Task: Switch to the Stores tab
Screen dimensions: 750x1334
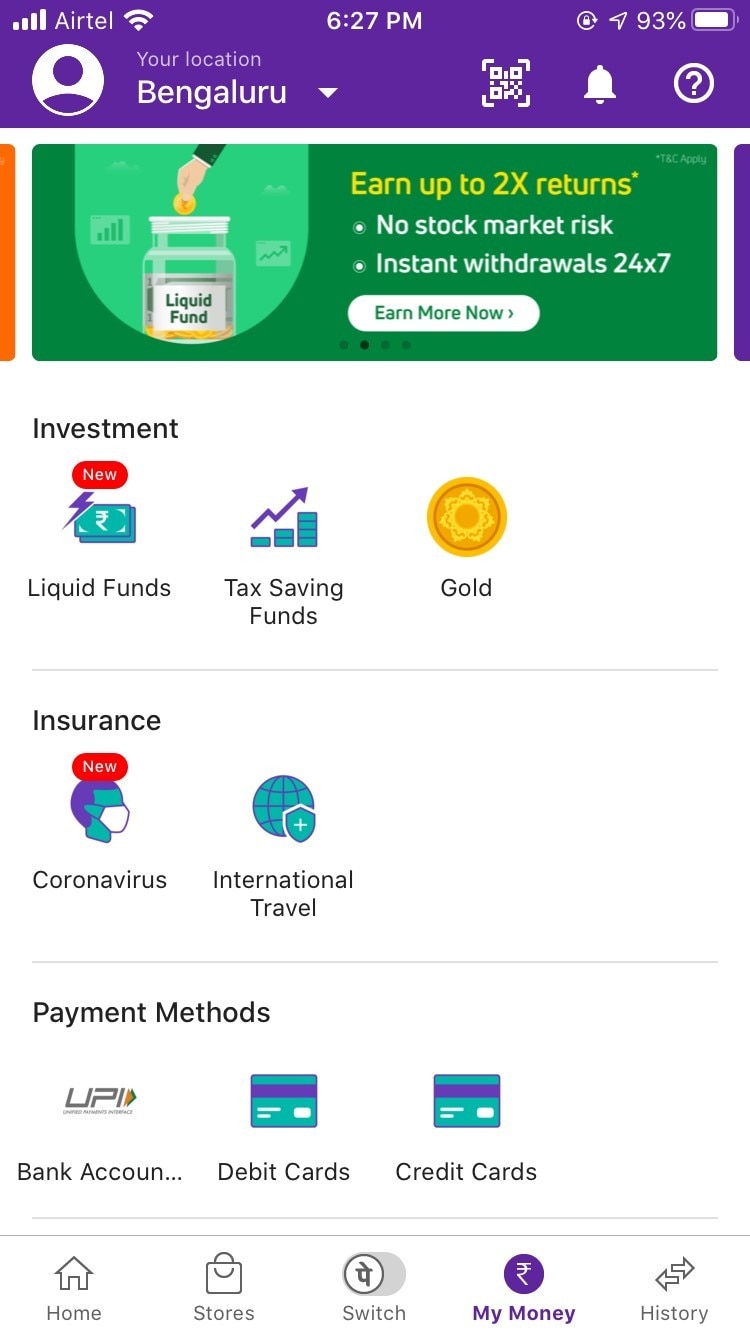Action: coord(223,1288)
